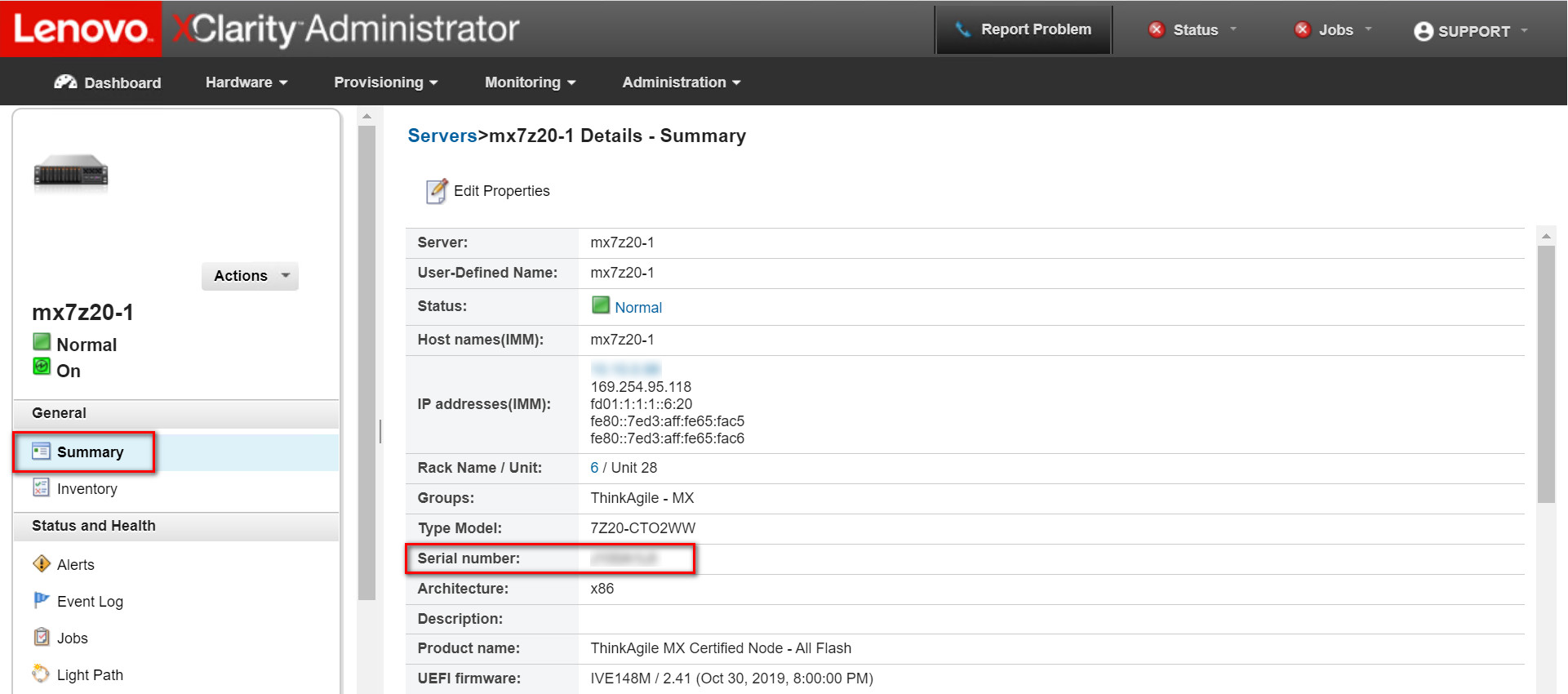Click the Normal status link
This screenshot has height=694, width=1568.
[638, 308]
